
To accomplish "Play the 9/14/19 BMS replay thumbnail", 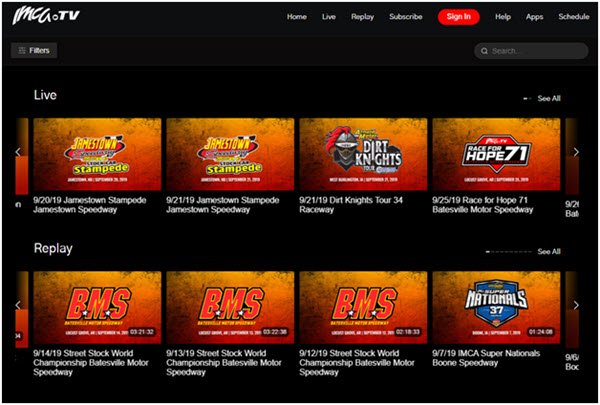I will pyautogui.click(x=97, y=307).
